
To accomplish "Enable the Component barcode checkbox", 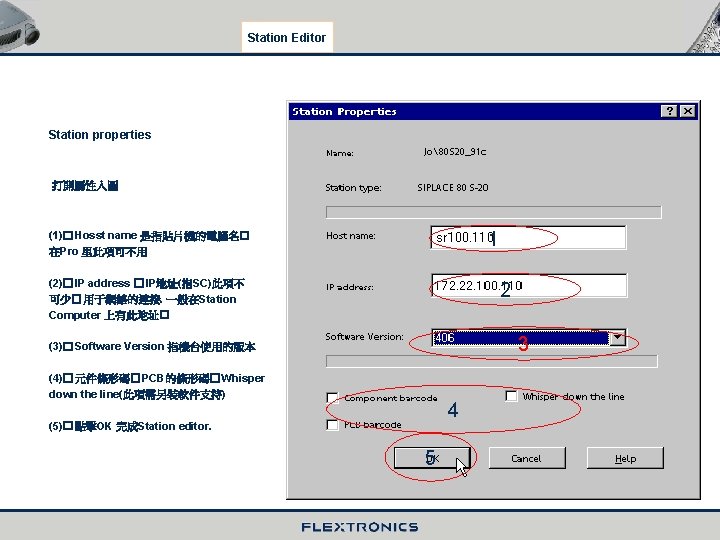I will (332, 398).
